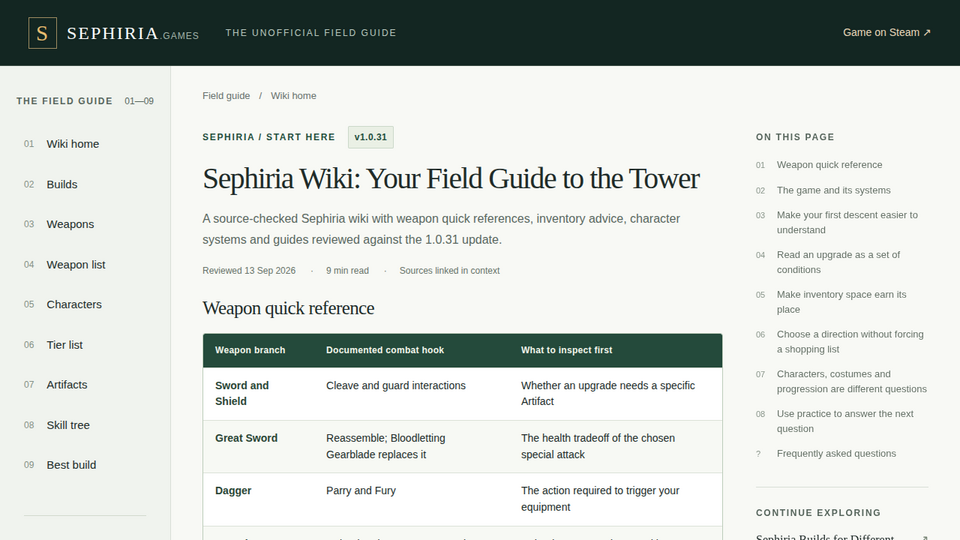Click the v1.0.31 version badge

370,137
